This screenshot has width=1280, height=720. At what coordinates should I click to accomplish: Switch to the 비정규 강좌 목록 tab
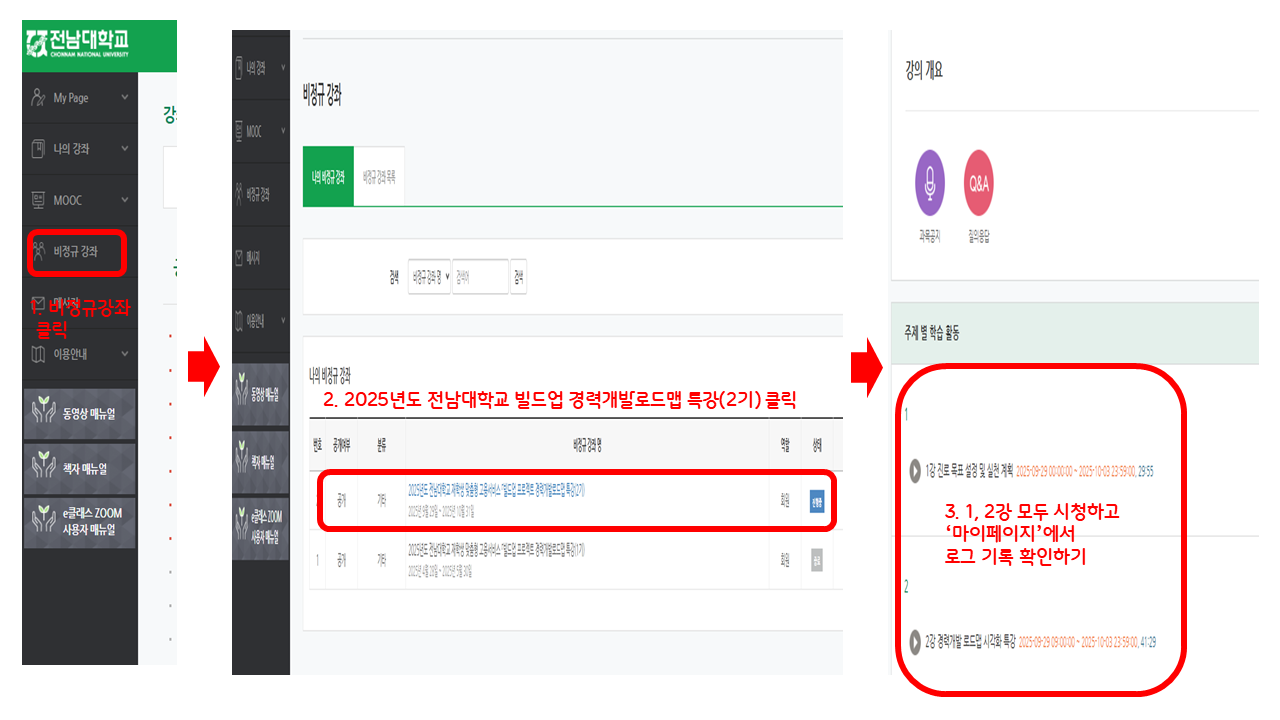click(379, 176)
